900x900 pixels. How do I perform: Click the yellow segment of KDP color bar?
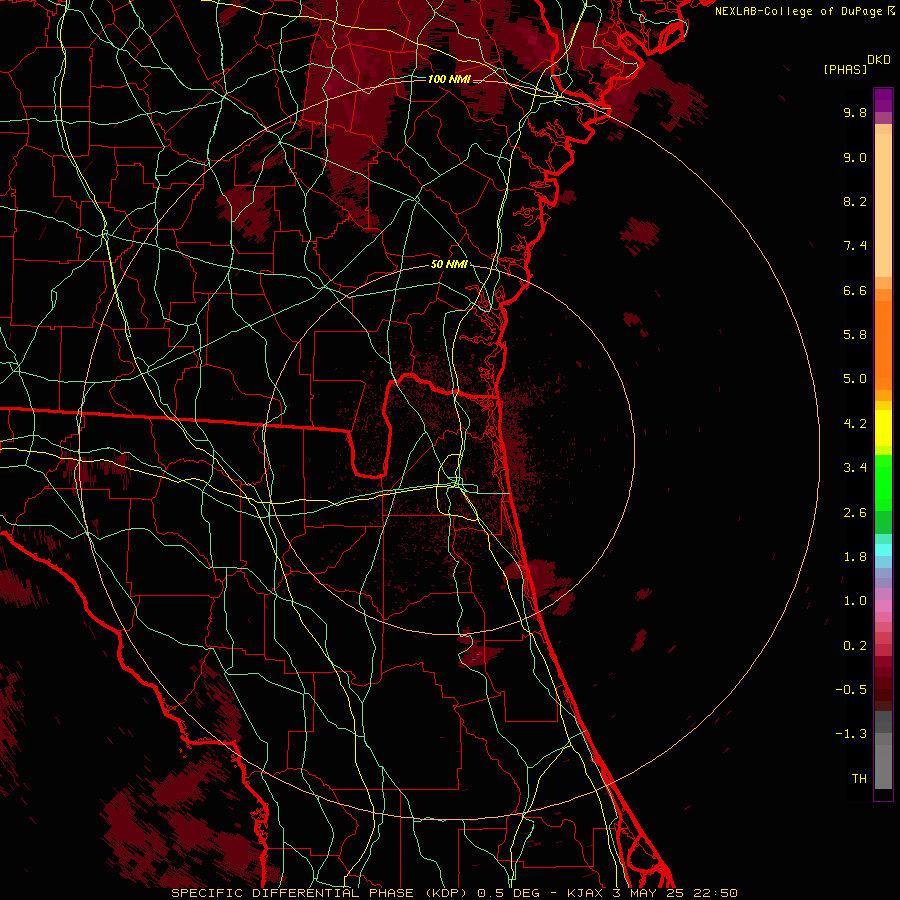click(x=883, y=428)
